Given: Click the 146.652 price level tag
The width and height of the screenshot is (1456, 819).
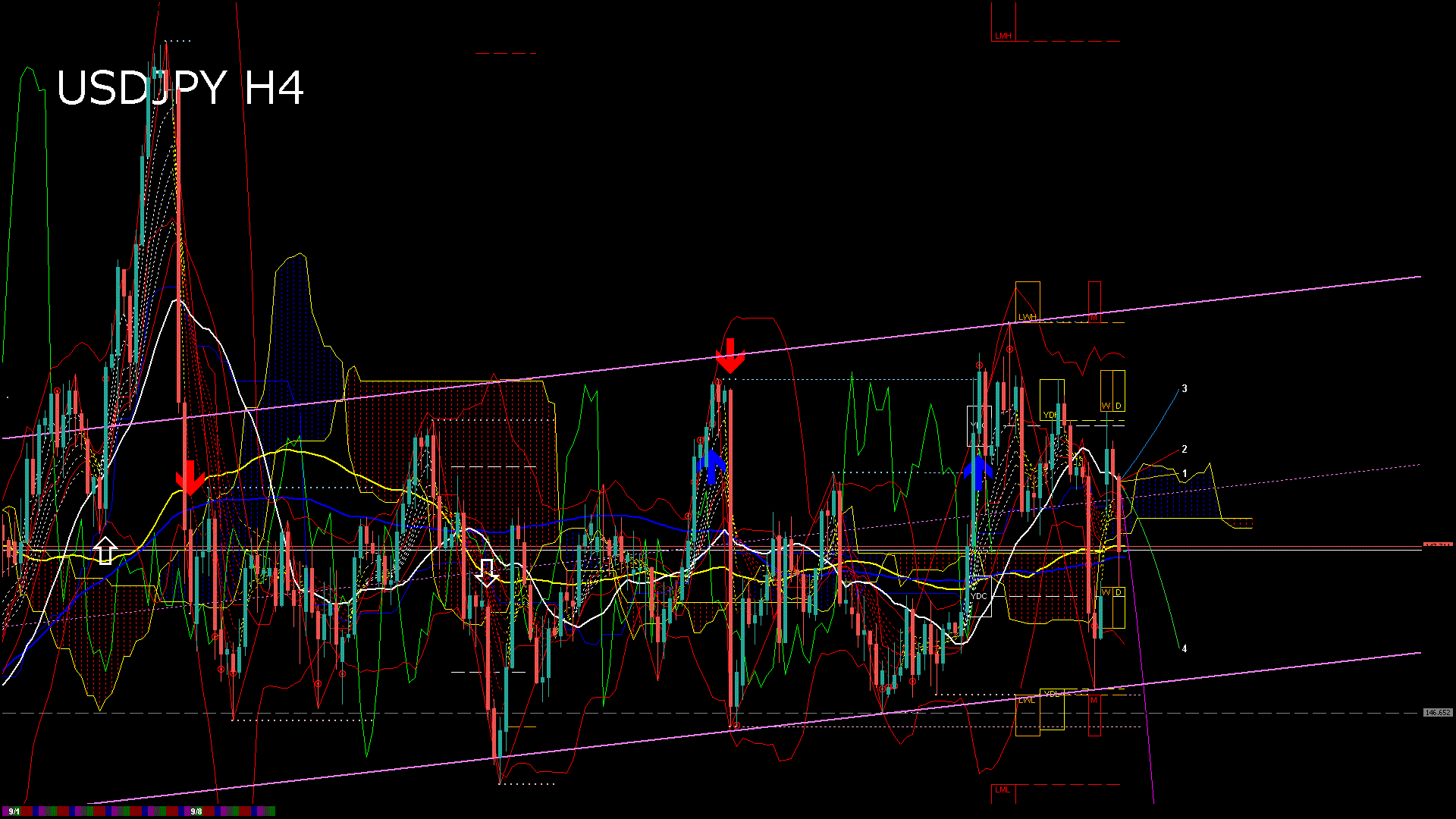Looking at the screenshot, I should [x=1438, y=713].
